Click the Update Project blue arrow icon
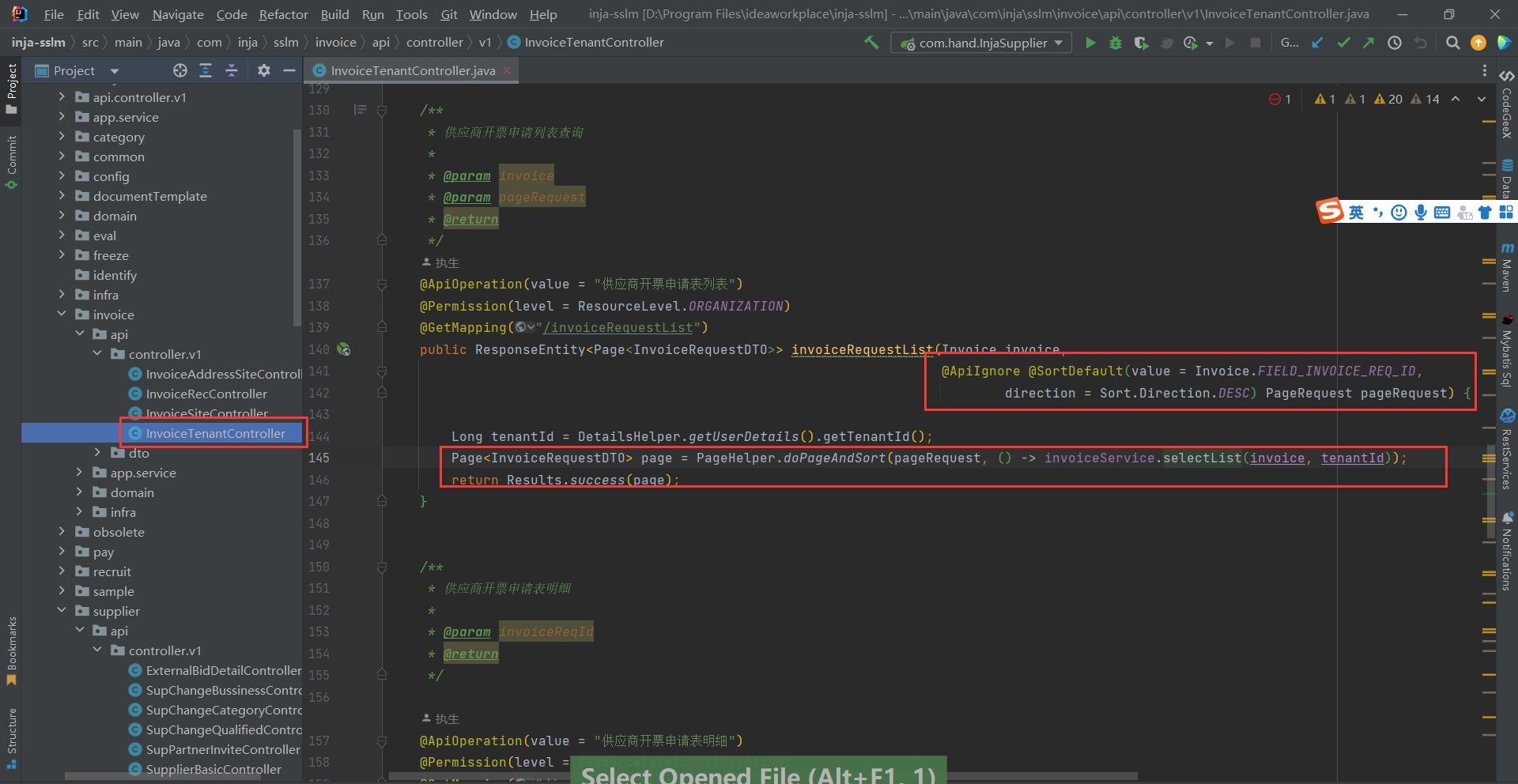Image resolution: width=1518 pixels, height=784 pixels. click(x=1317, y=43)
